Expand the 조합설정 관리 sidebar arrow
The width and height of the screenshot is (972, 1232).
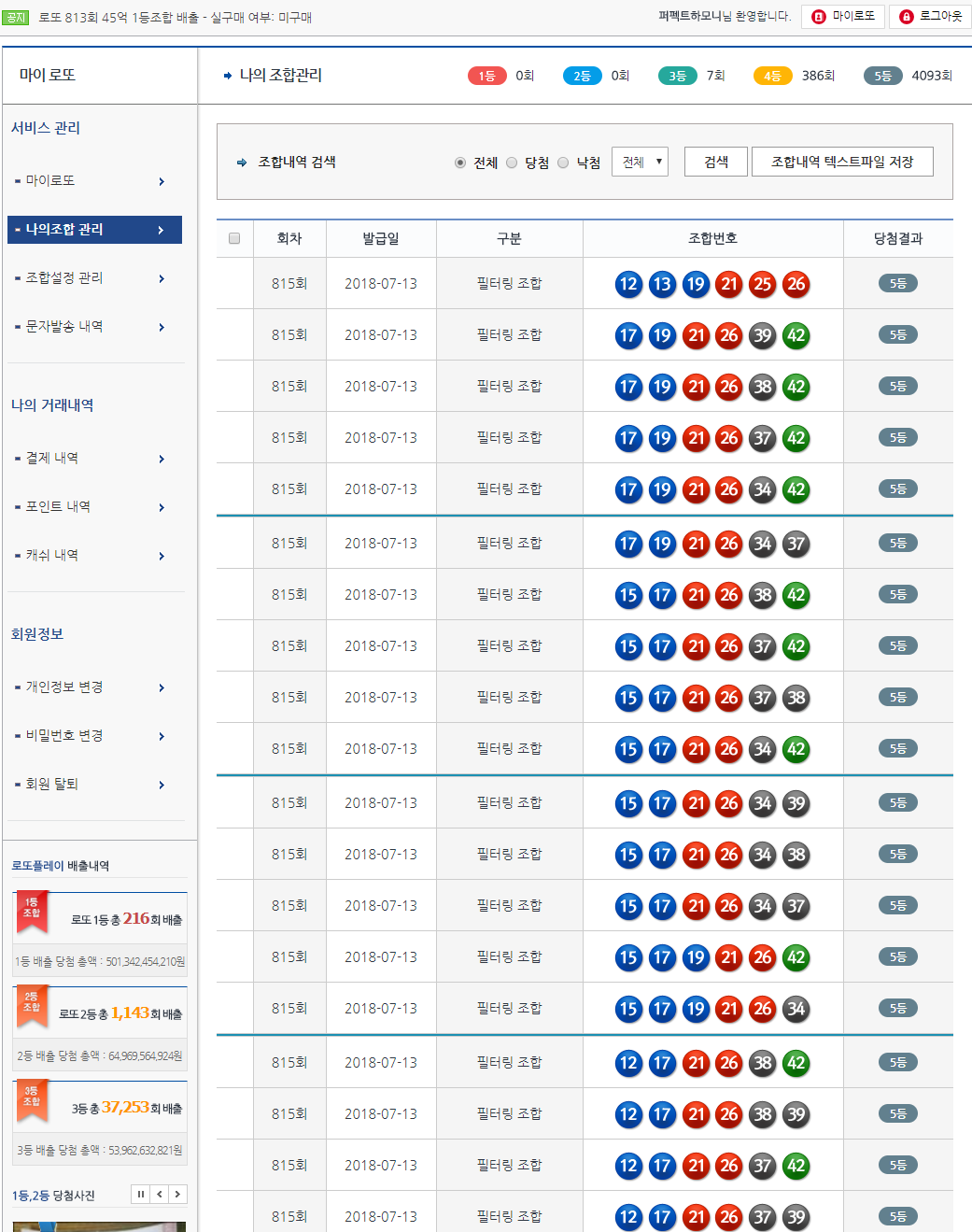tap(162, 278)
